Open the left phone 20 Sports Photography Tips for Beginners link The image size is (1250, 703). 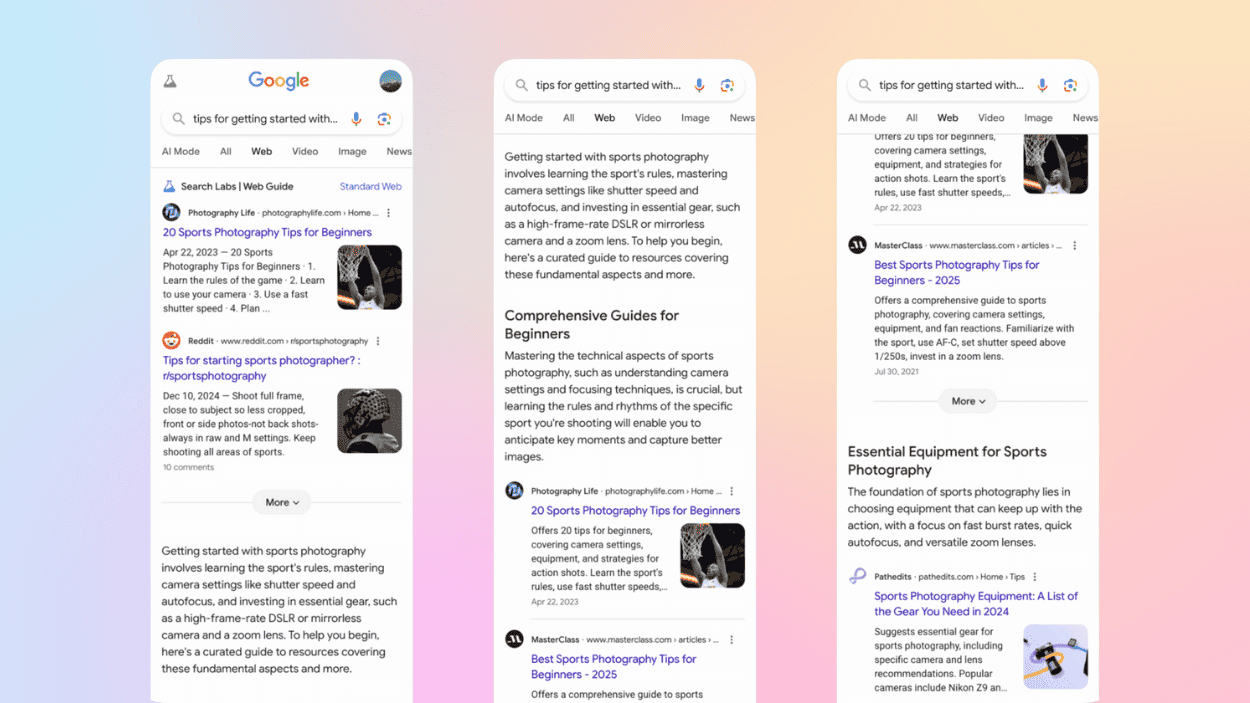267,232
